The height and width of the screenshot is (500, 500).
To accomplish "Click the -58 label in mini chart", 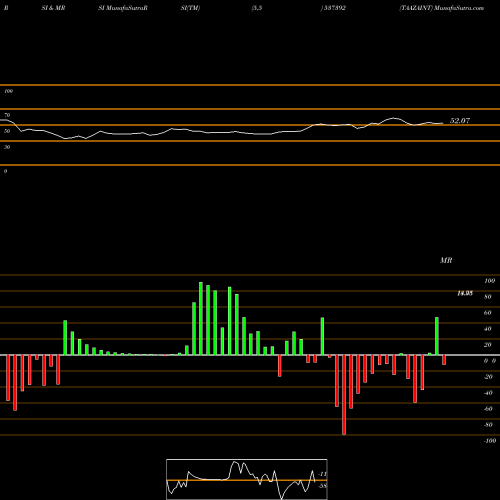I will click(x=322, y=486).
